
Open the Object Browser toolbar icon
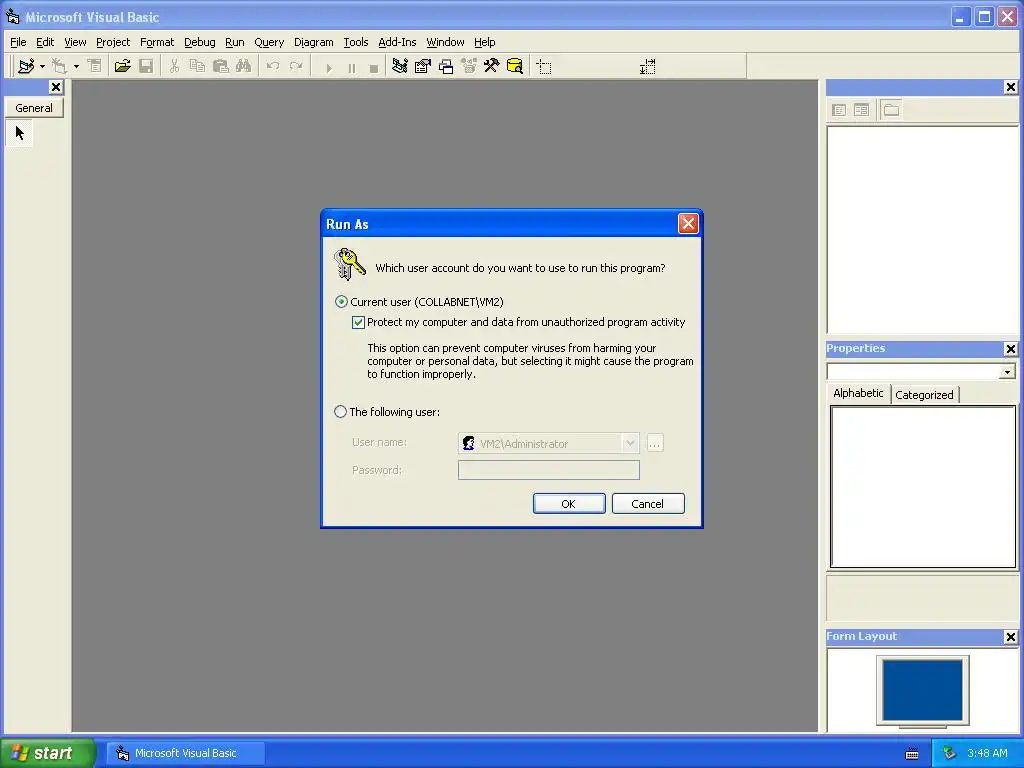[469, 66]
